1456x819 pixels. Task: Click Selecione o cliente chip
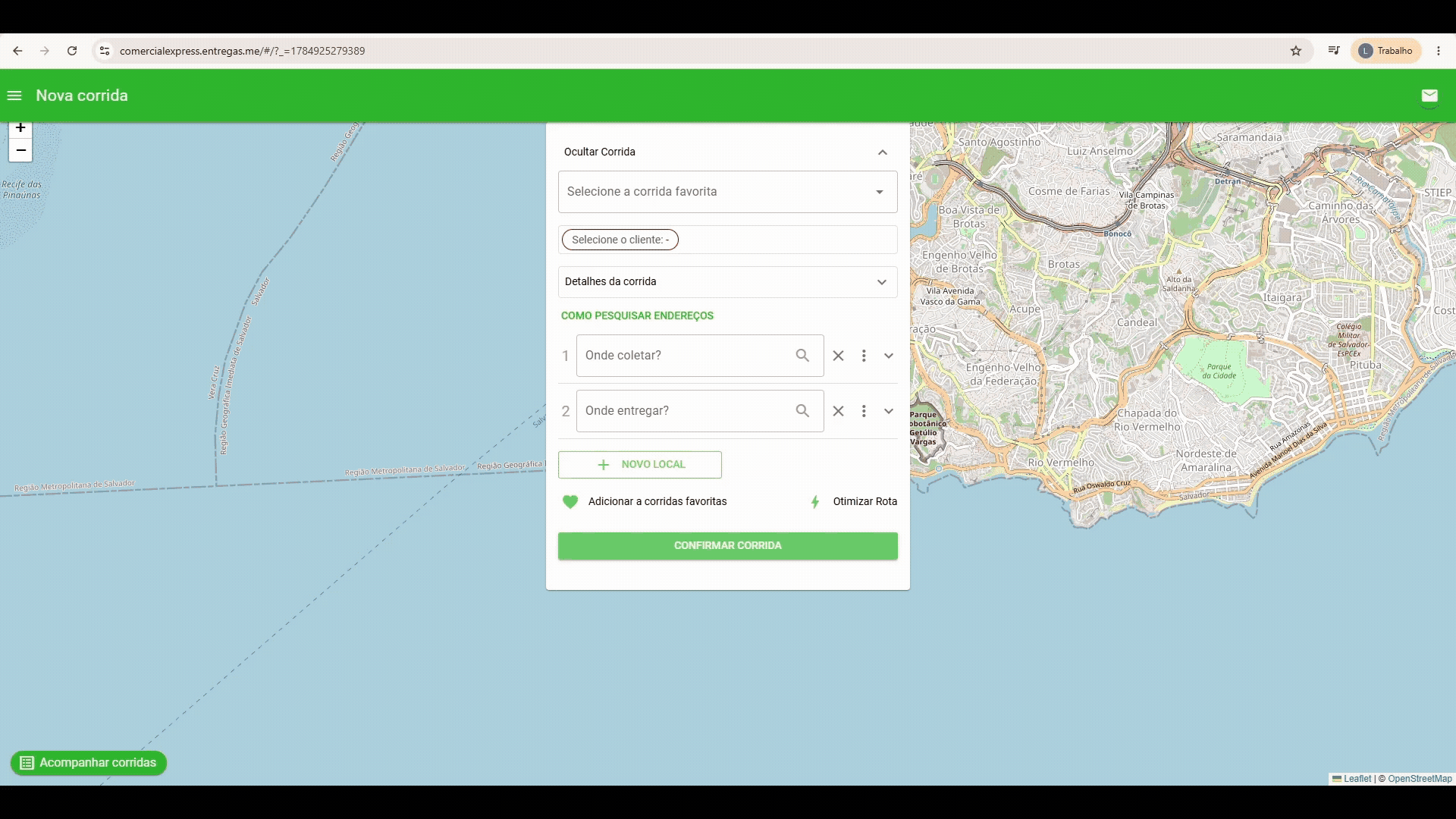(620, 240)
